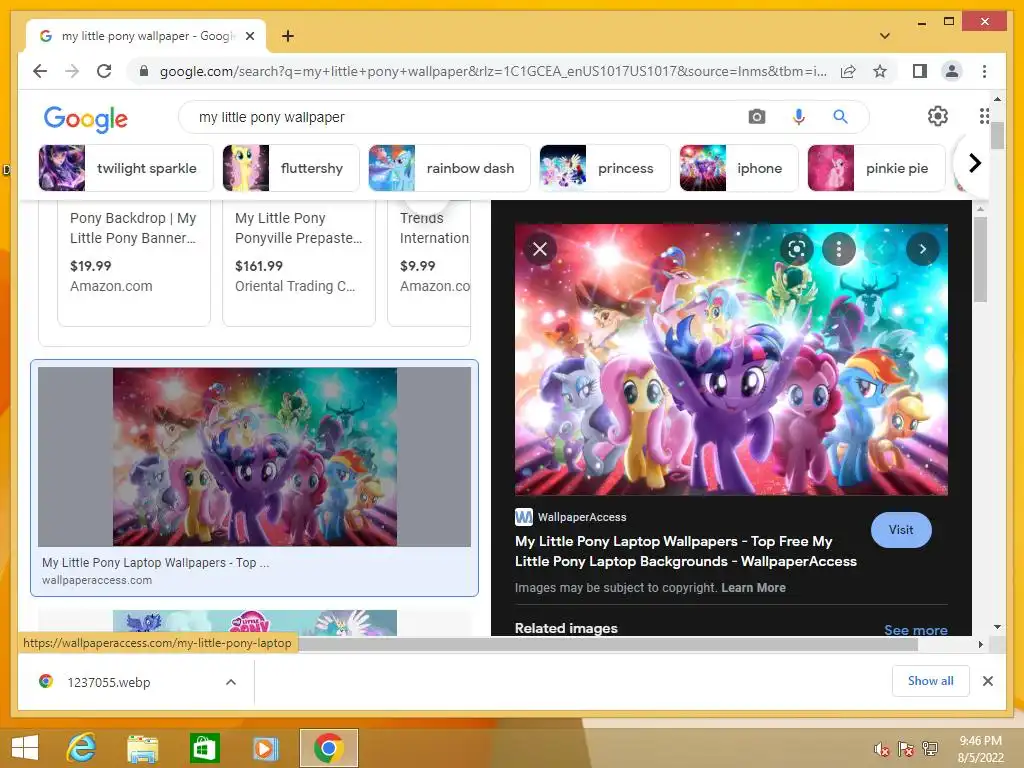Screen dimensions: 1024x768
Task: Open the Chrome profile avatar
Action: [x=952, y=71]
